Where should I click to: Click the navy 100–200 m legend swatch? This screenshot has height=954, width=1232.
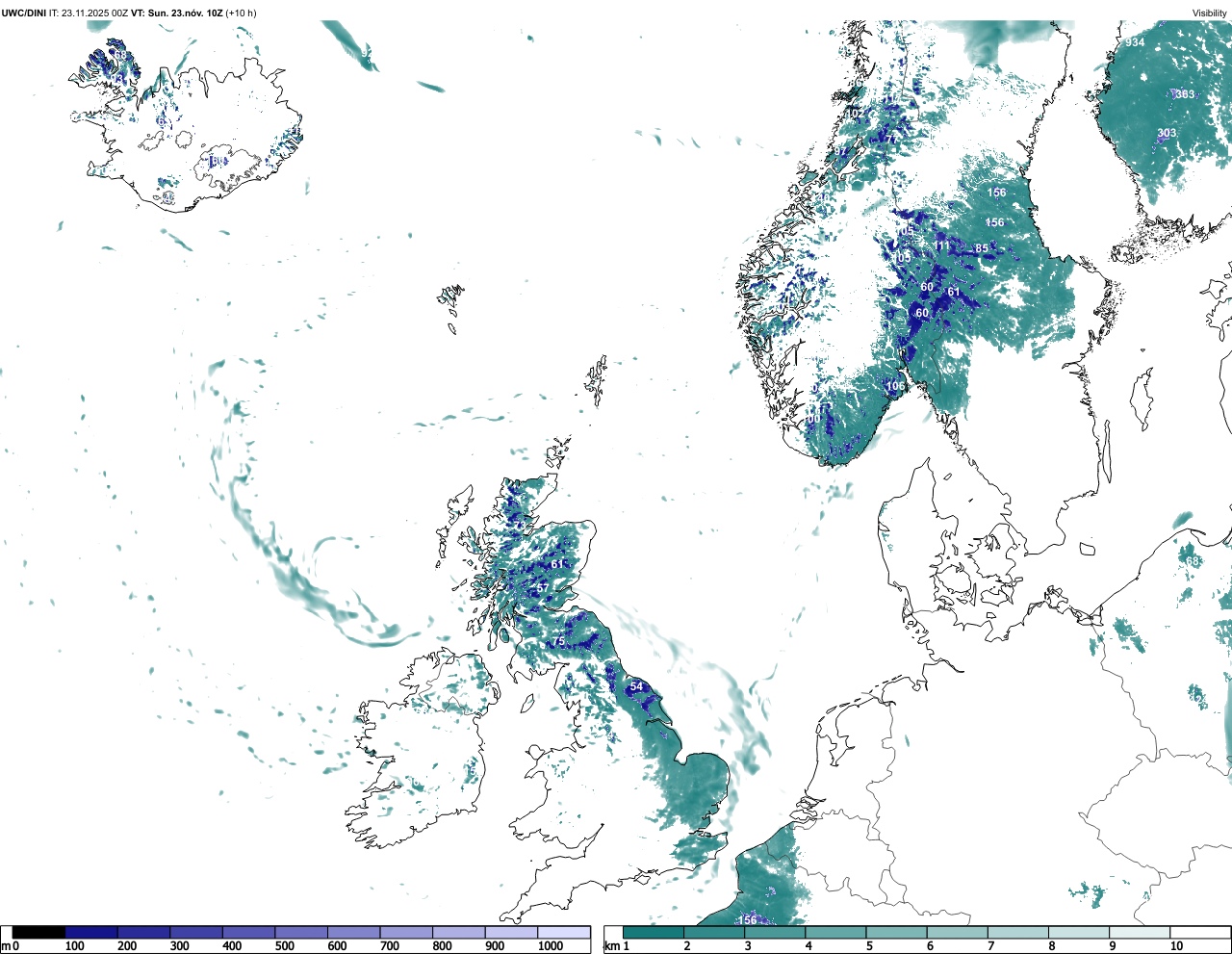(91, 932)
